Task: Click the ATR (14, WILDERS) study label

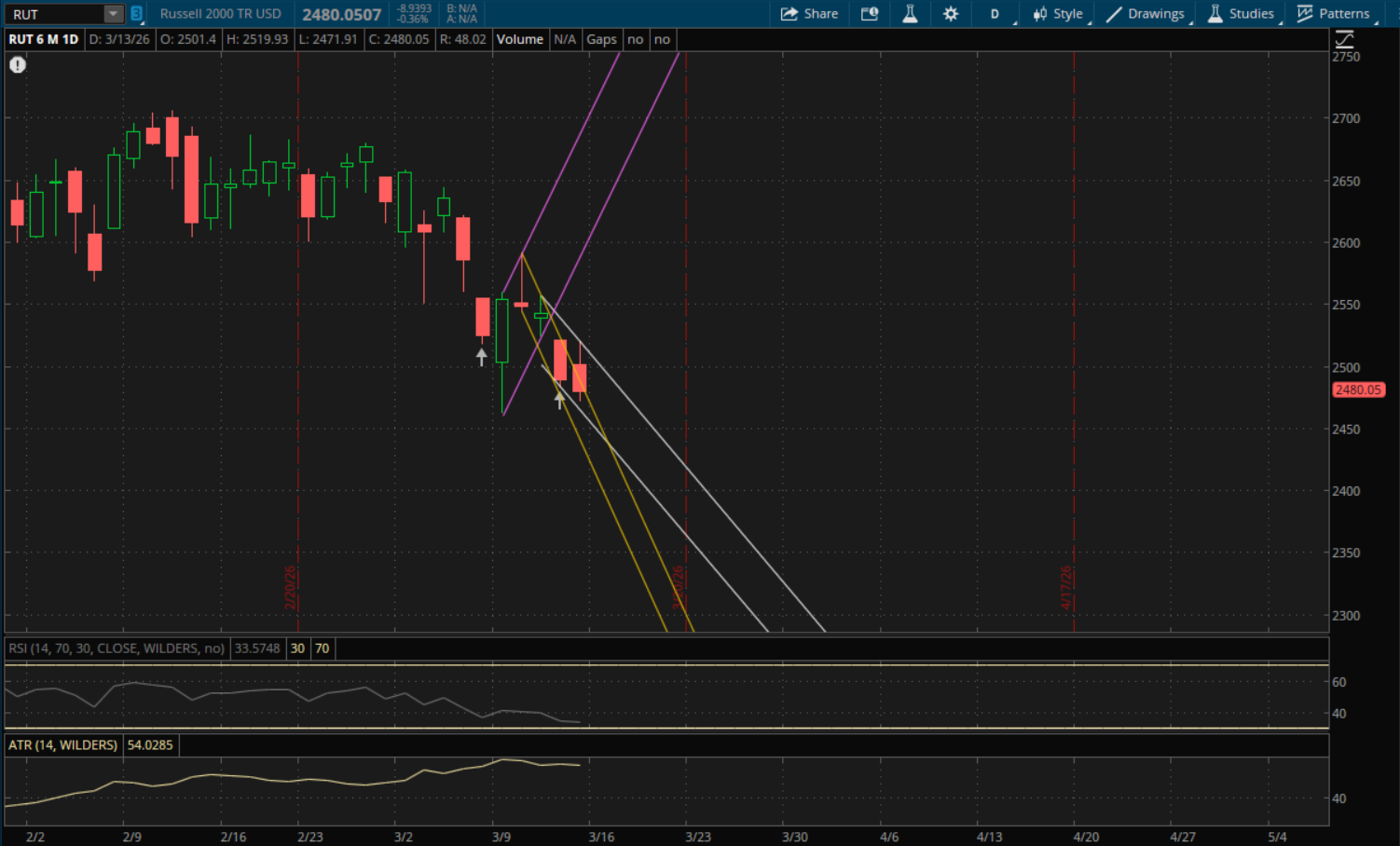Action: click(63, 745)
